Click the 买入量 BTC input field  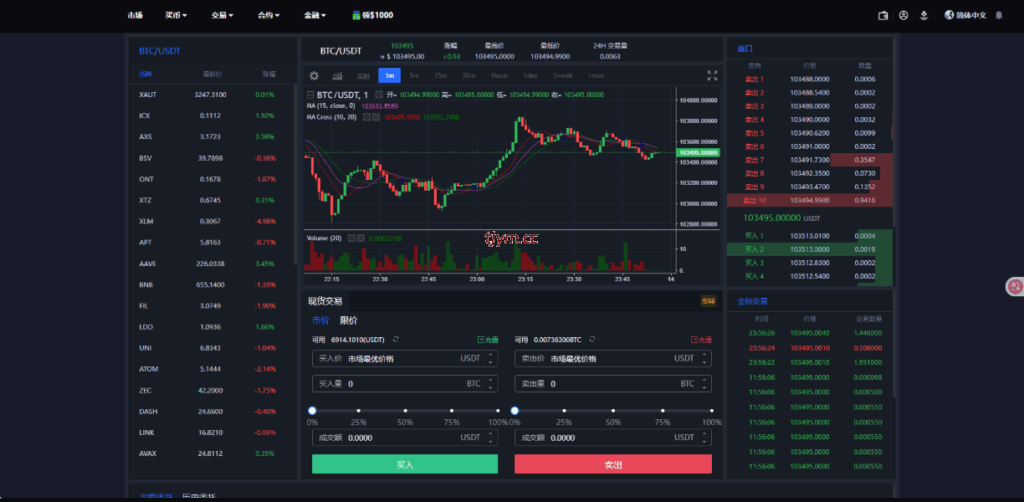(x=400, y=383)
